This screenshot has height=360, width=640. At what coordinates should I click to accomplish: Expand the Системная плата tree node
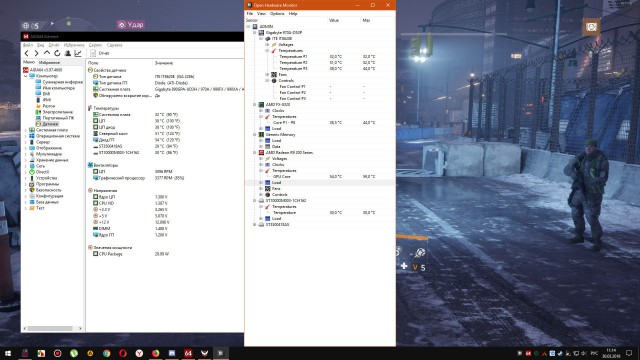[26, 130]
